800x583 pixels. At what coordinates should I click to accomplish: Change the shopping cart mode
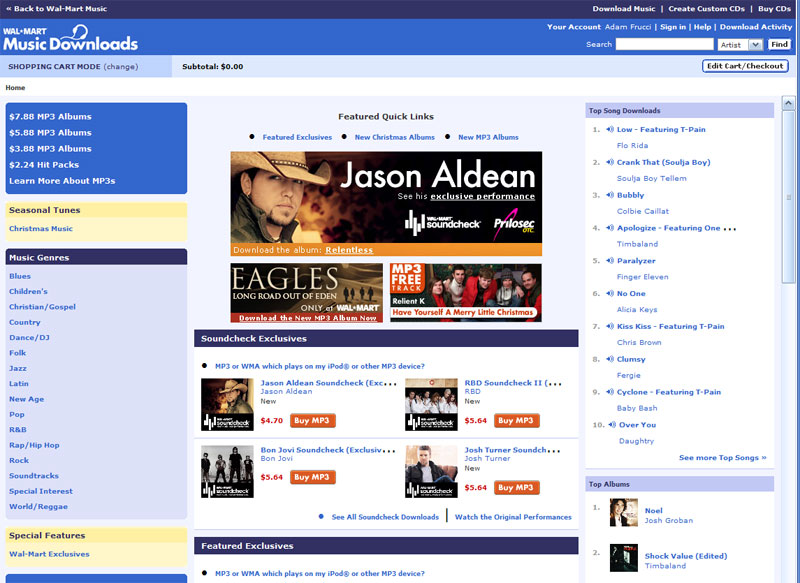coord(121,67)
